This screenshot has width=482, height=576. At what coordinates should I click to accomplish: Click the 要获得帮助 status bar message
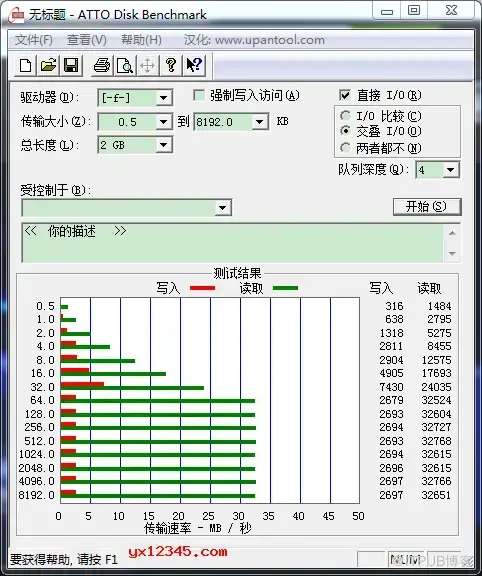click(x=64, y=559)
